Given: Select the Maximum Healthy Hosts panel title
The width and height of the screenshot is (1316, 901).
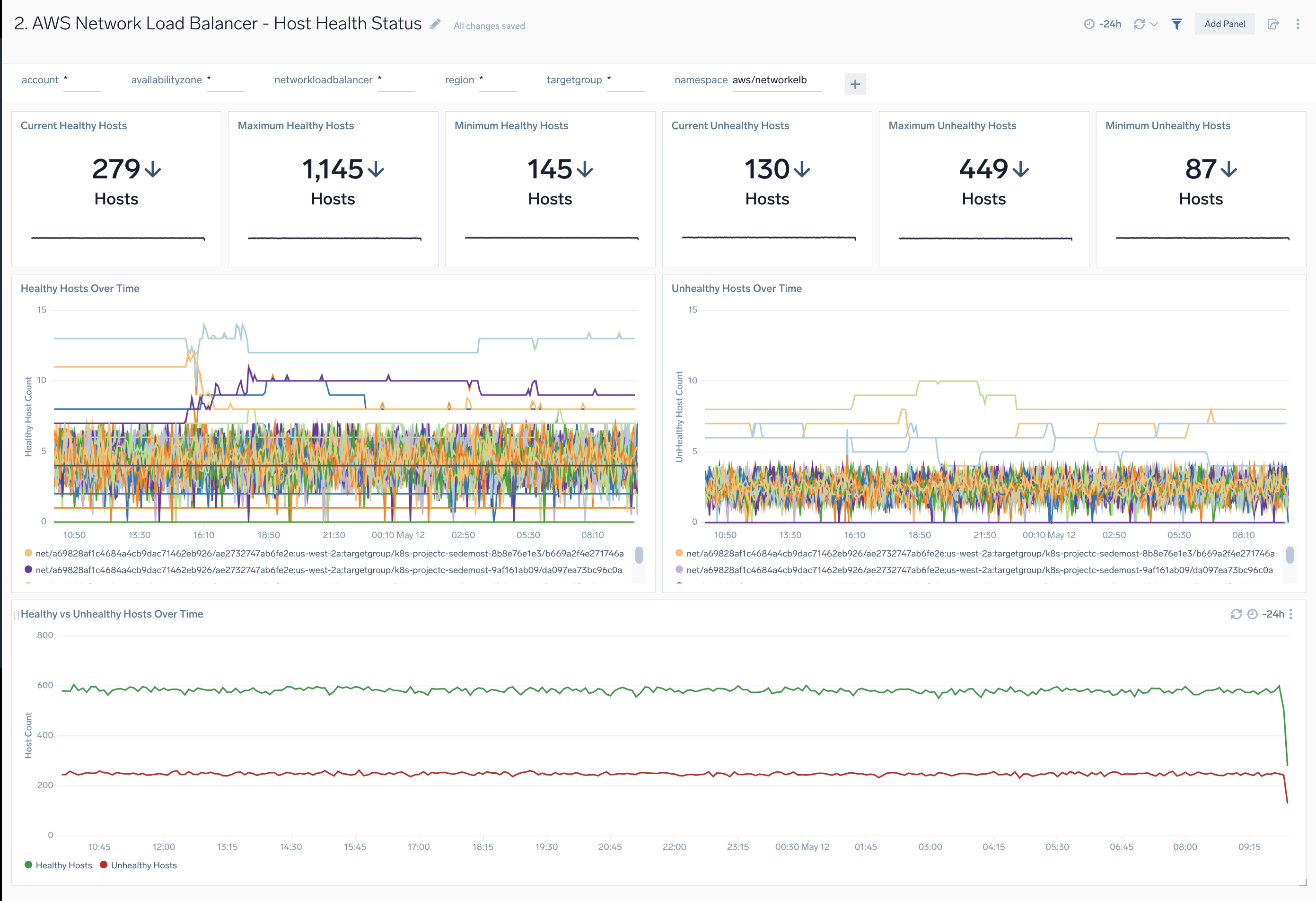Looking at the screenshot, I should pos(296,126).
